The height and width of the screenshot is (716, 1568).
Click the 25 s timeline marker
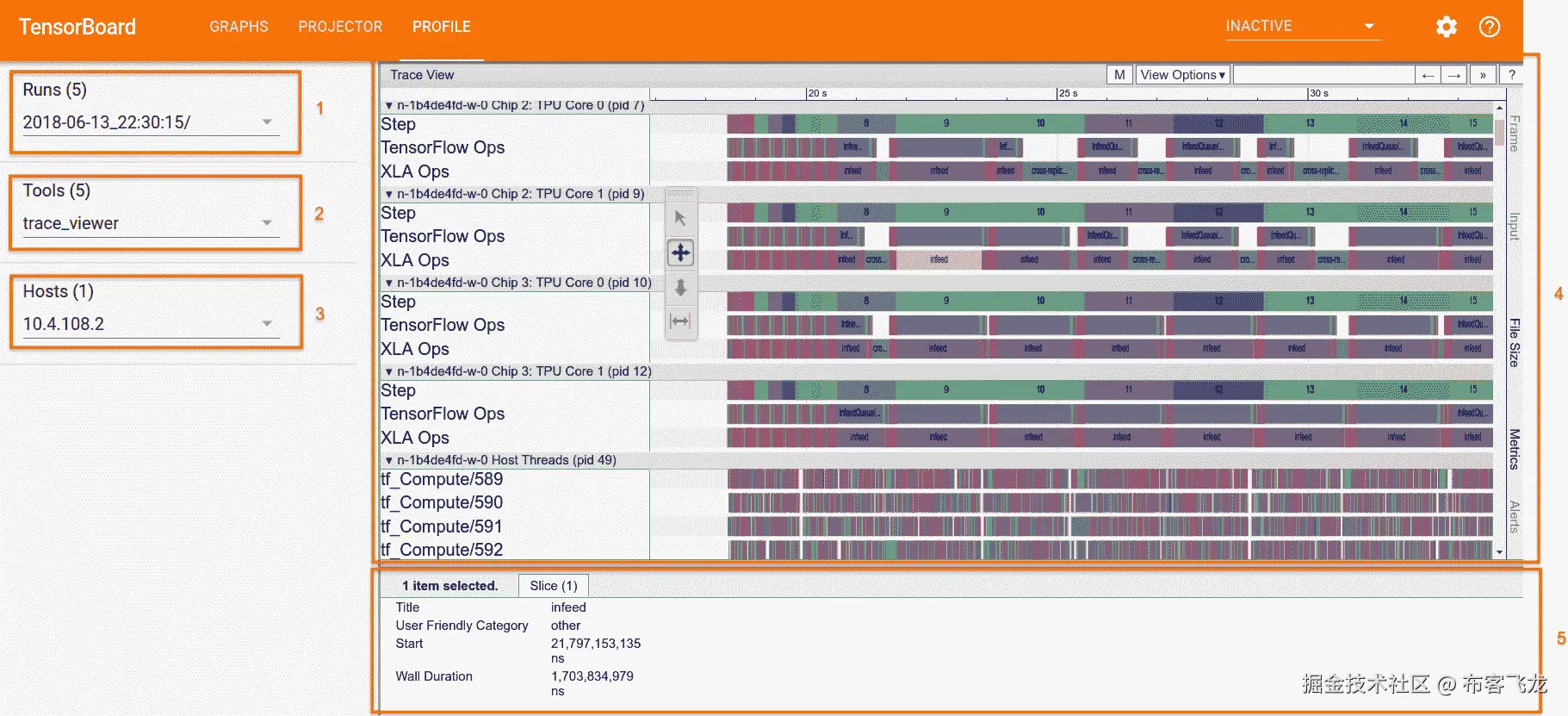pyautogui.click(x=1068, y=93)
